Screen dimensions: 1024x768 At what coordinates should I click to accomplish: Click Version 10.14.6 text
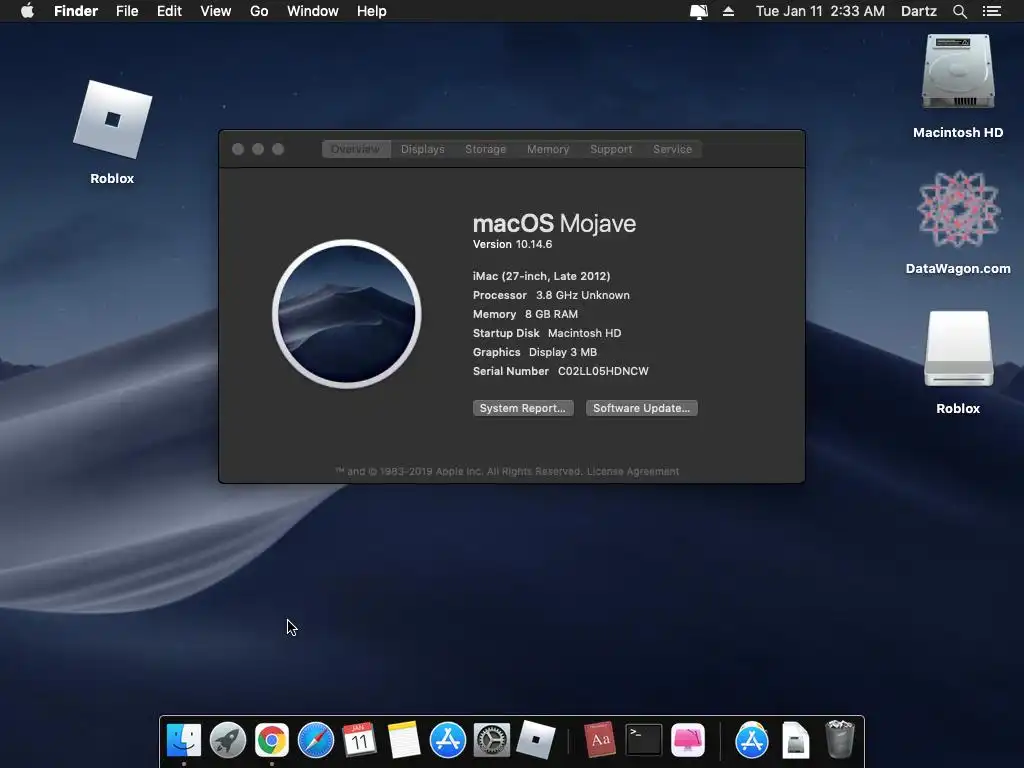(513, 244)
